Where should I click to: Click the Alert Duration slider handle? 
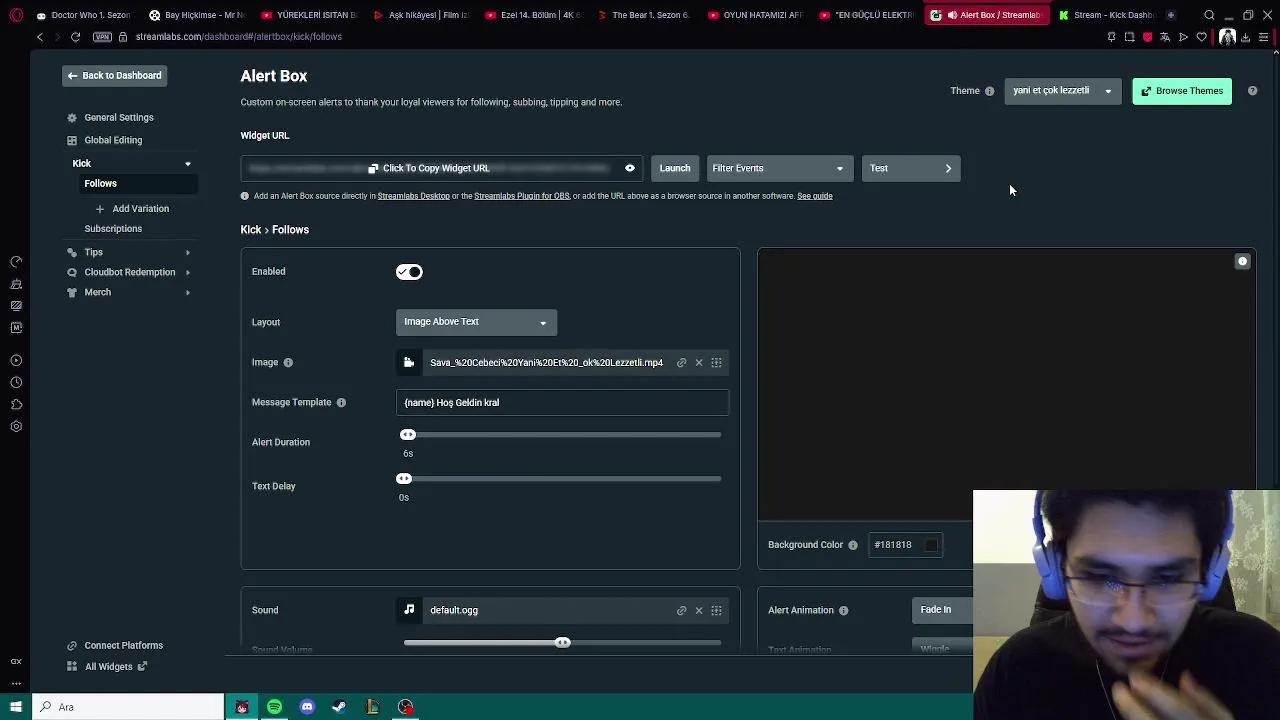(408, 435)
